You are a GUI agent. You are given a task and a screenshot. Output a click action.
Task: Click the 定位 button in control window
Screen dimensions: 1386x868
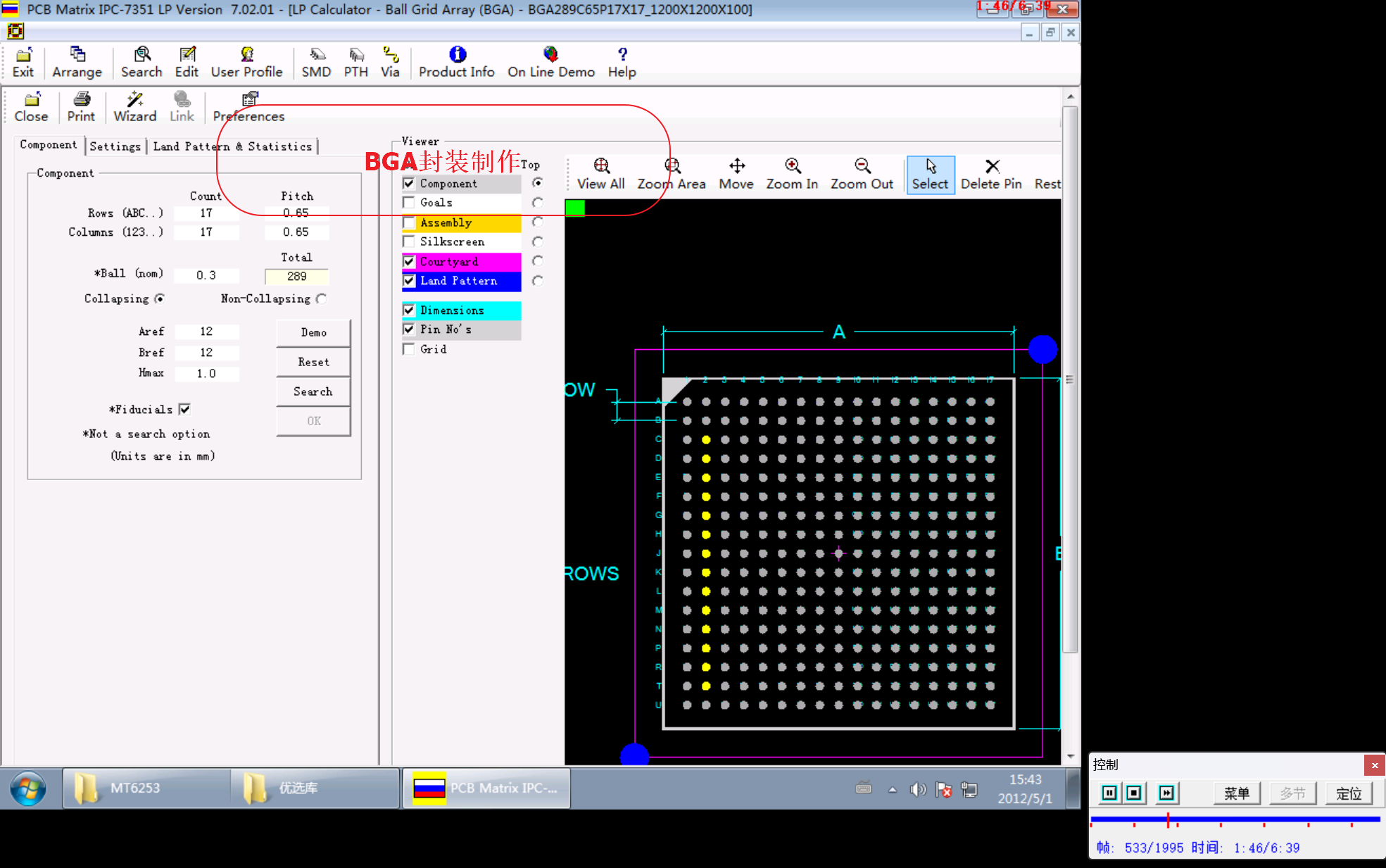coord(1349,793)
